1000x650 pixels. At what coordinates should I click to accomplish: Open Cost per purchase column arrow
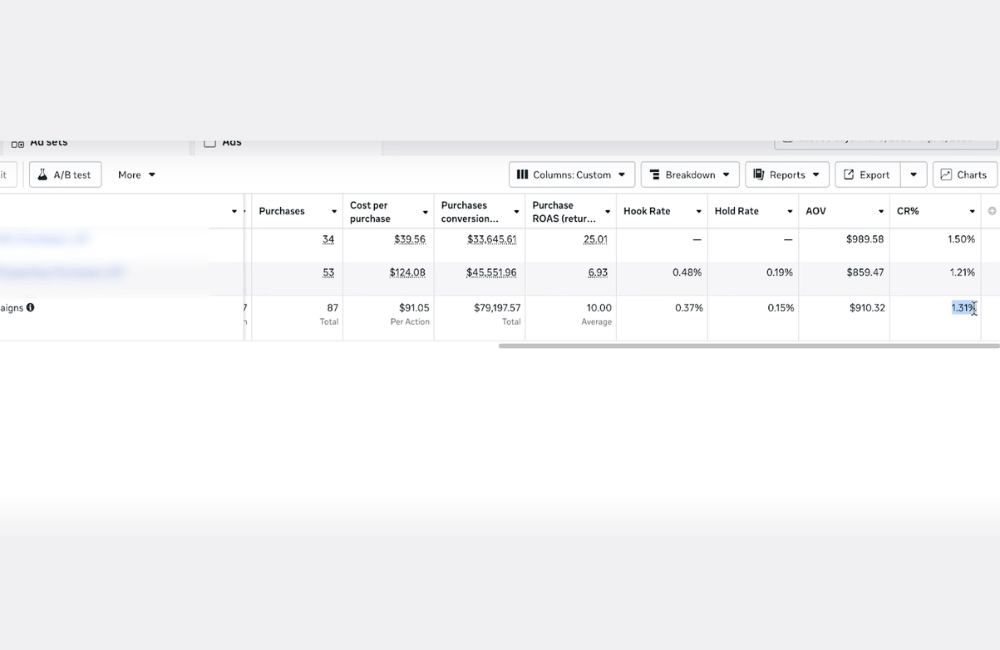click(x=425, y=212)
